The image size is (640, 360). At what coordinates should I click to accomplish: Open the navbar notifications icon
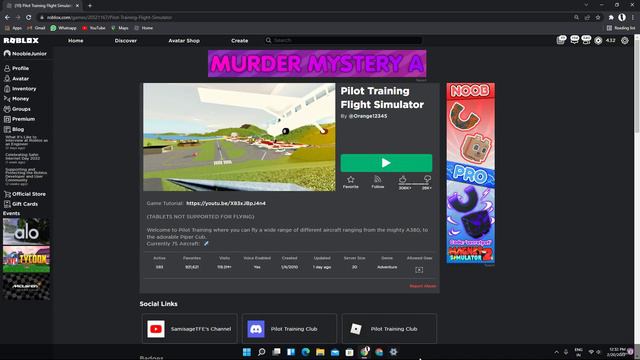561,40
